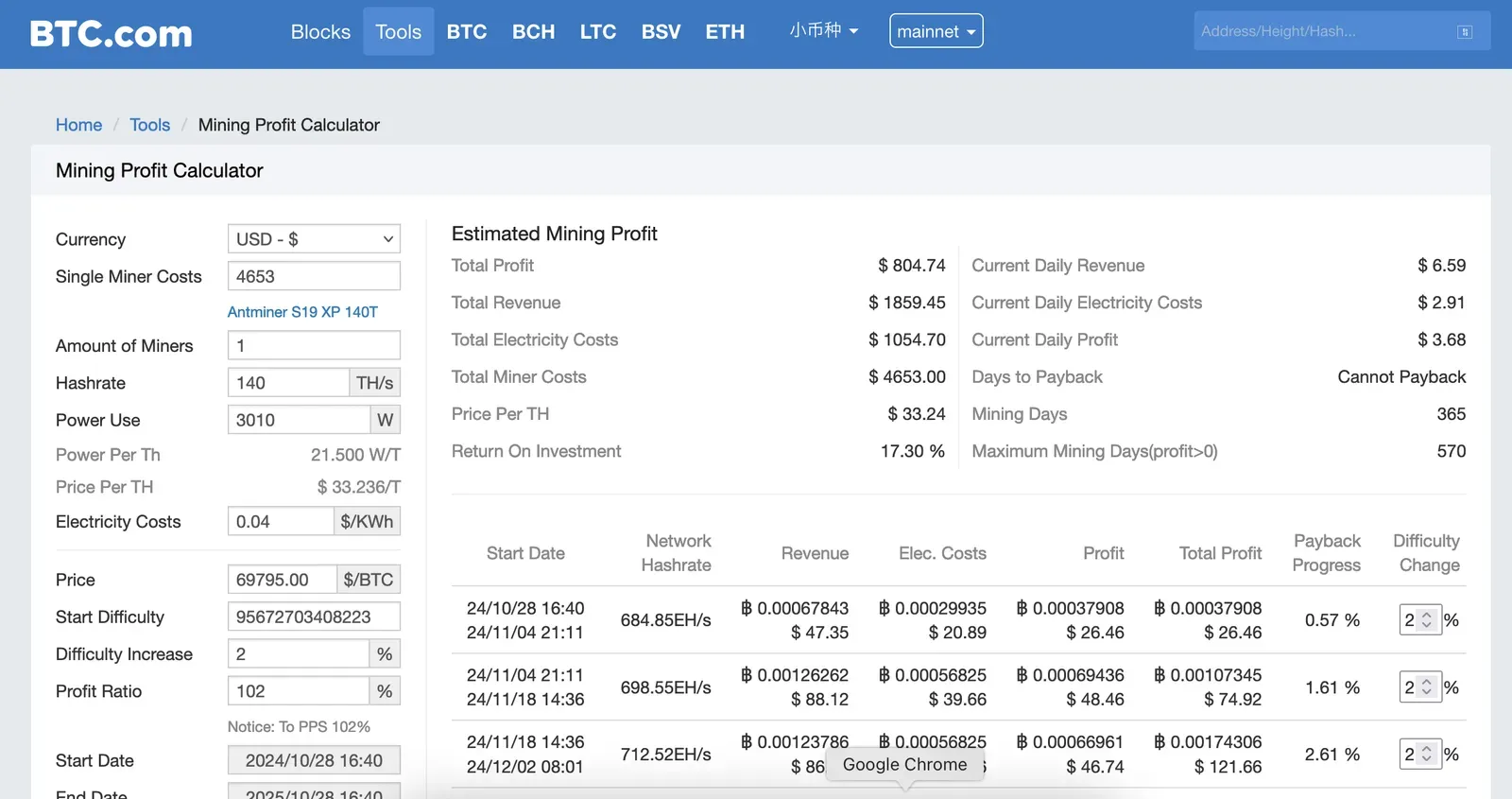Switch to BSV in the navbar

coord(661,32)
